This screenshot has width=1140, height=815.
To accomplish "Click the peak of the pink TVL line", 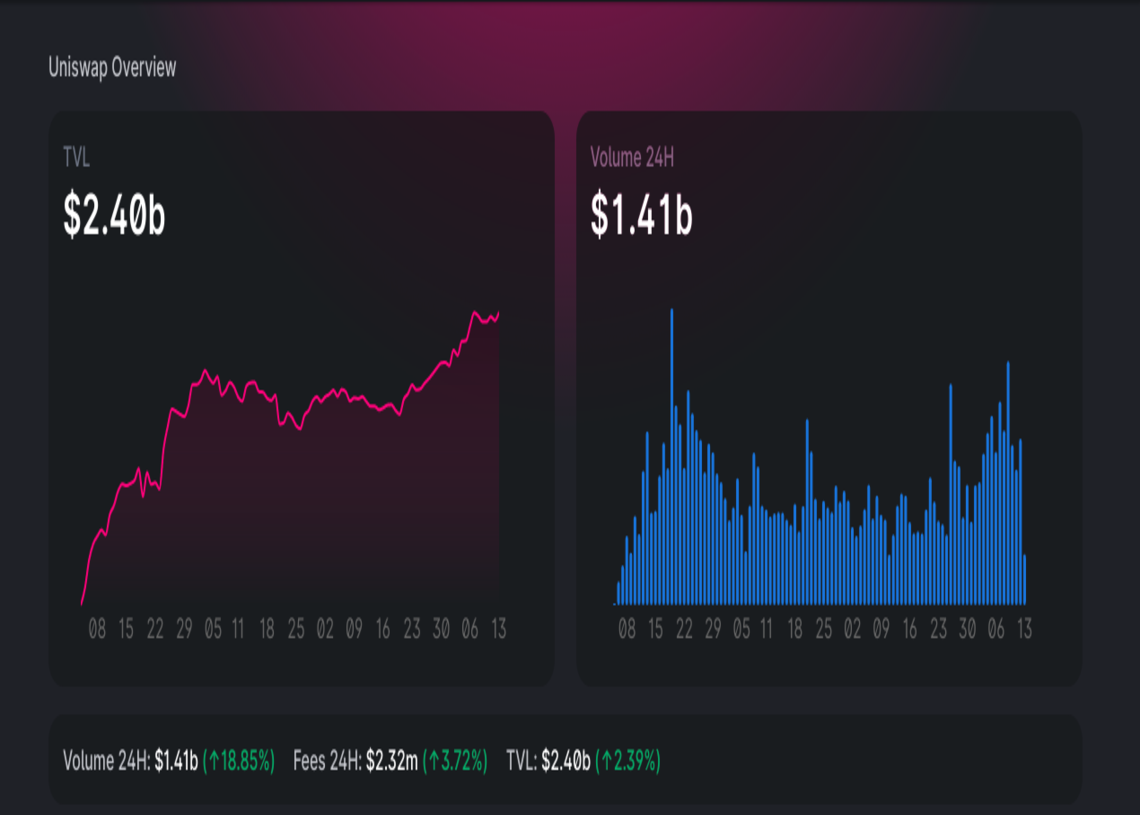I will [x=475, y=313].
